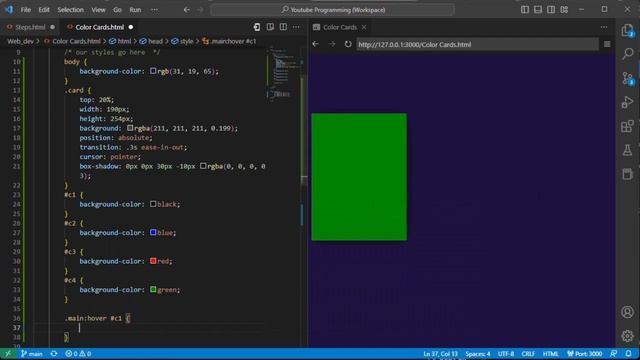This screenshot has width=640, height=360.
Task: Toggle the secondary side bar layout
Action: [551, 10]
